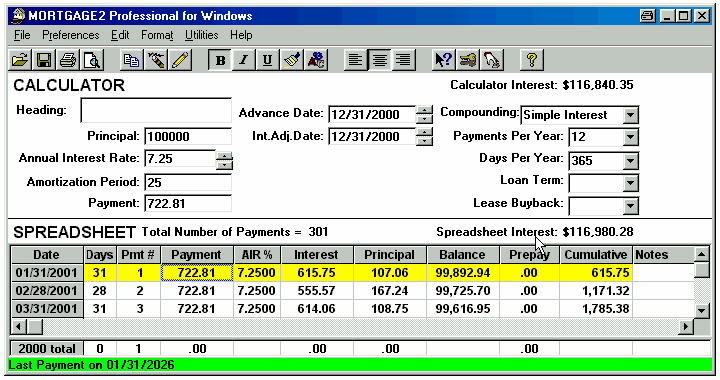Click the horizontal scroll left arrow
This screenshot has width=720, height=380.
(x=18, y=327)
